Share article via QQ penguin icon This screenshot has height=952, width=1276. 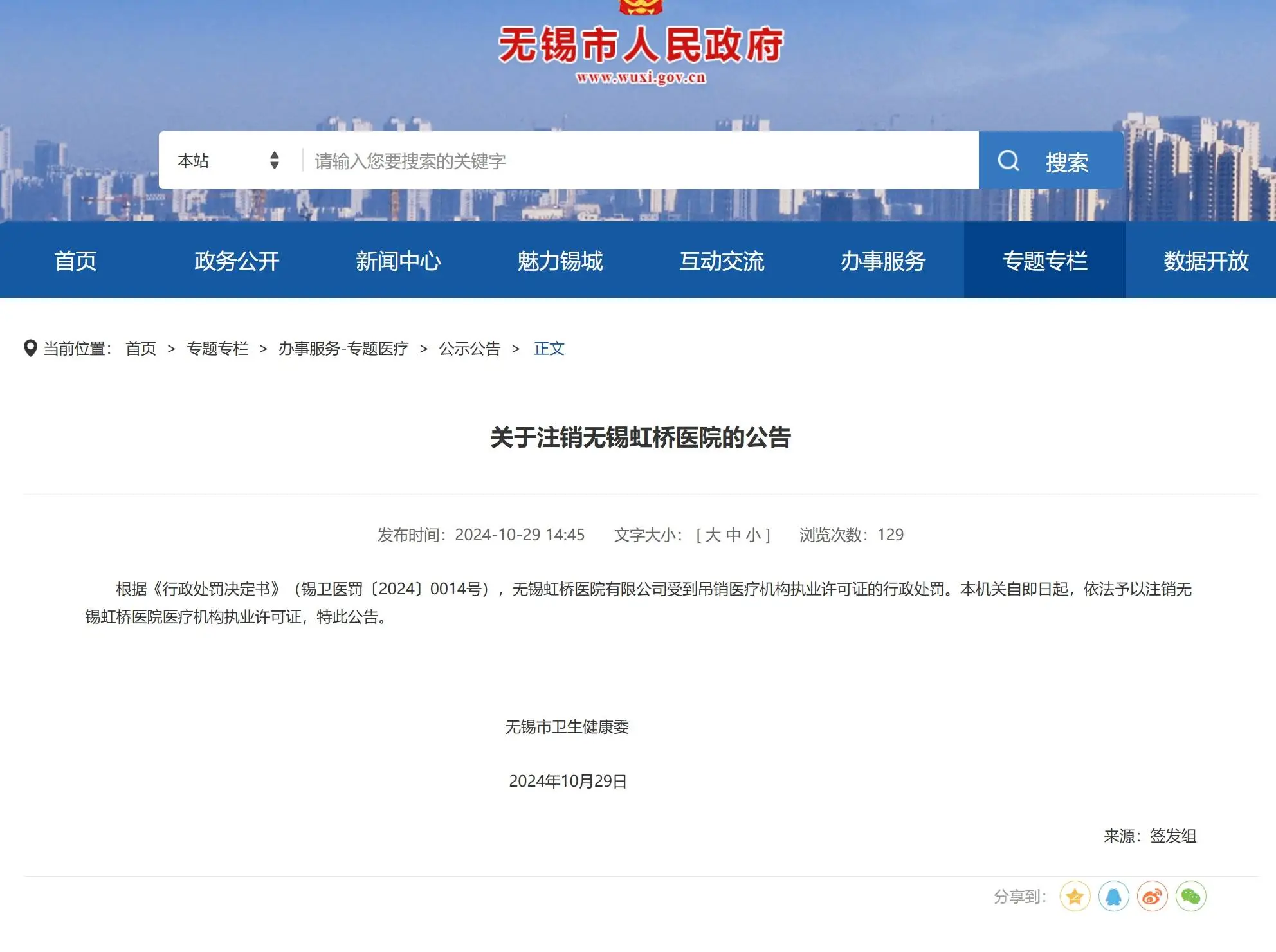click(x=1113, y=897)
